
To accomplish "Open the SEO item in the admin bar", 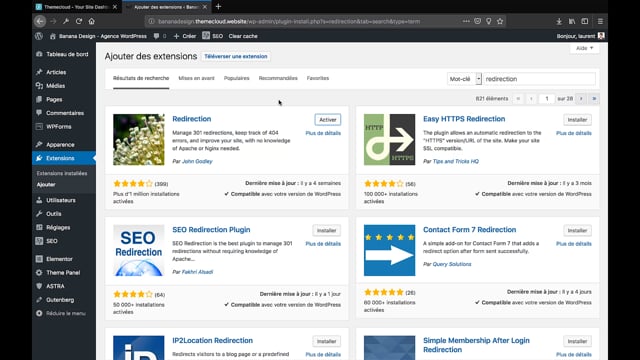I will [x=213, y=36].
